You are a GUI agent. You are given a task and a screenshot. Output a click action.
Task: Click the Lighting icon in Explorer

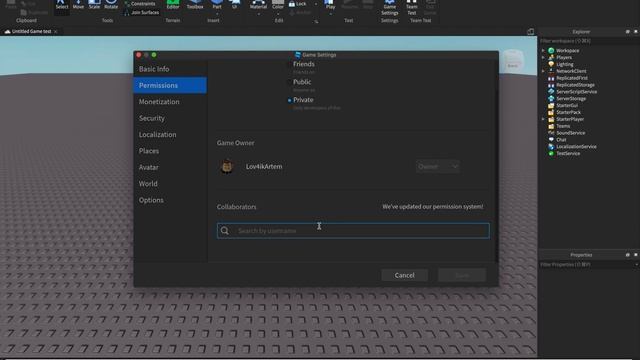551,64
